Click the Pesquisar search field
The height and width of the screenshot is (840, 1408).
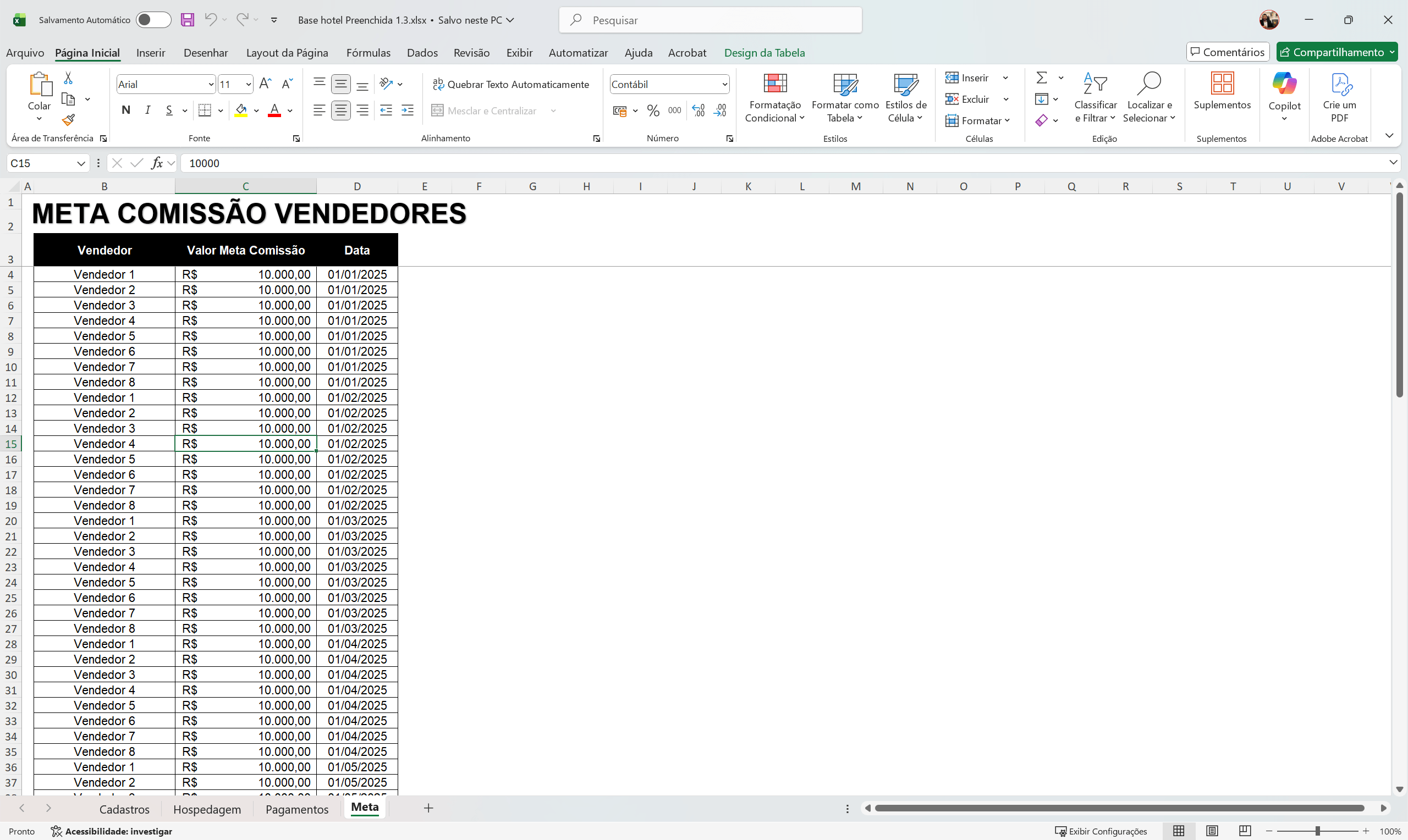click(x=710, y=20)
